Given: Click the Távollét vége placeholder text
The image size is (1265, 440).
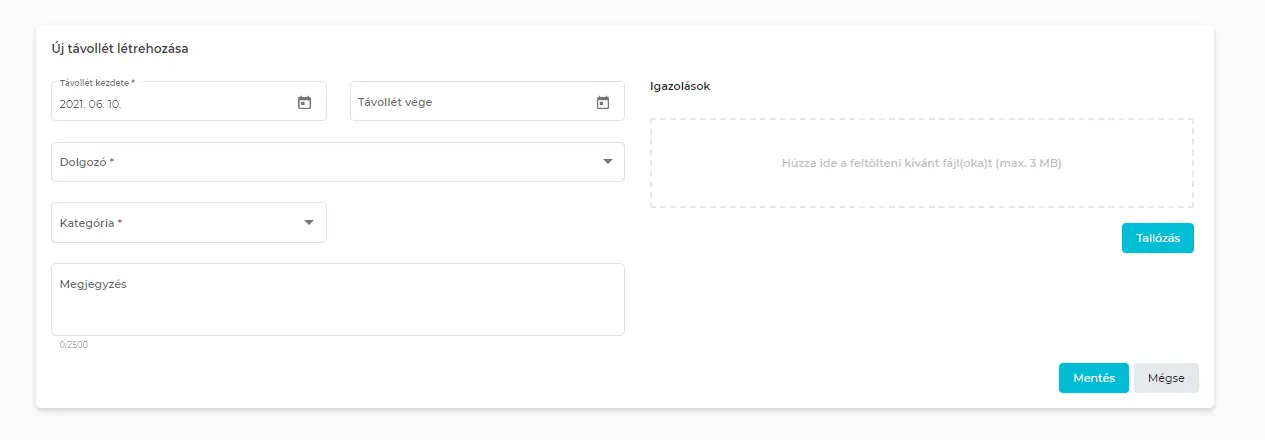Looking at the screenshot, I should [395, 102].
